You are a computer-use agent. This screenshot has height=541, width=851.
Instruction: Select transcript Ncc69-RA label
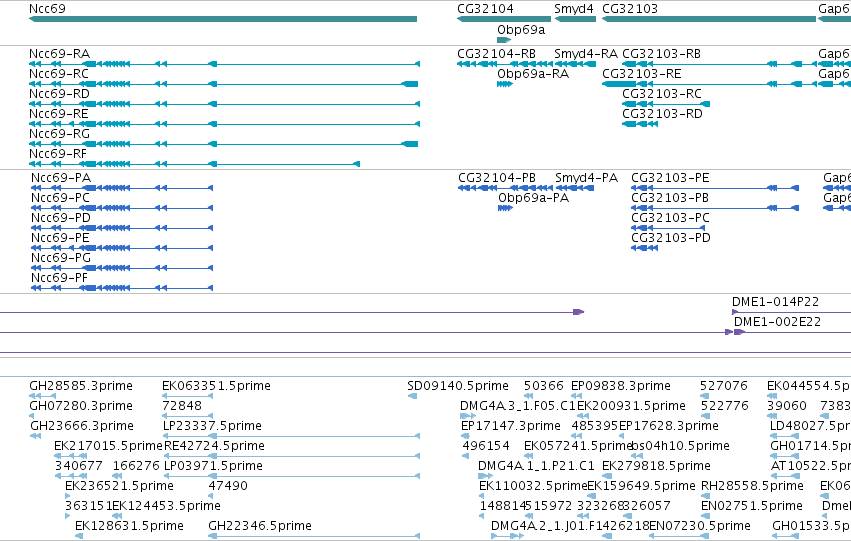59,54
